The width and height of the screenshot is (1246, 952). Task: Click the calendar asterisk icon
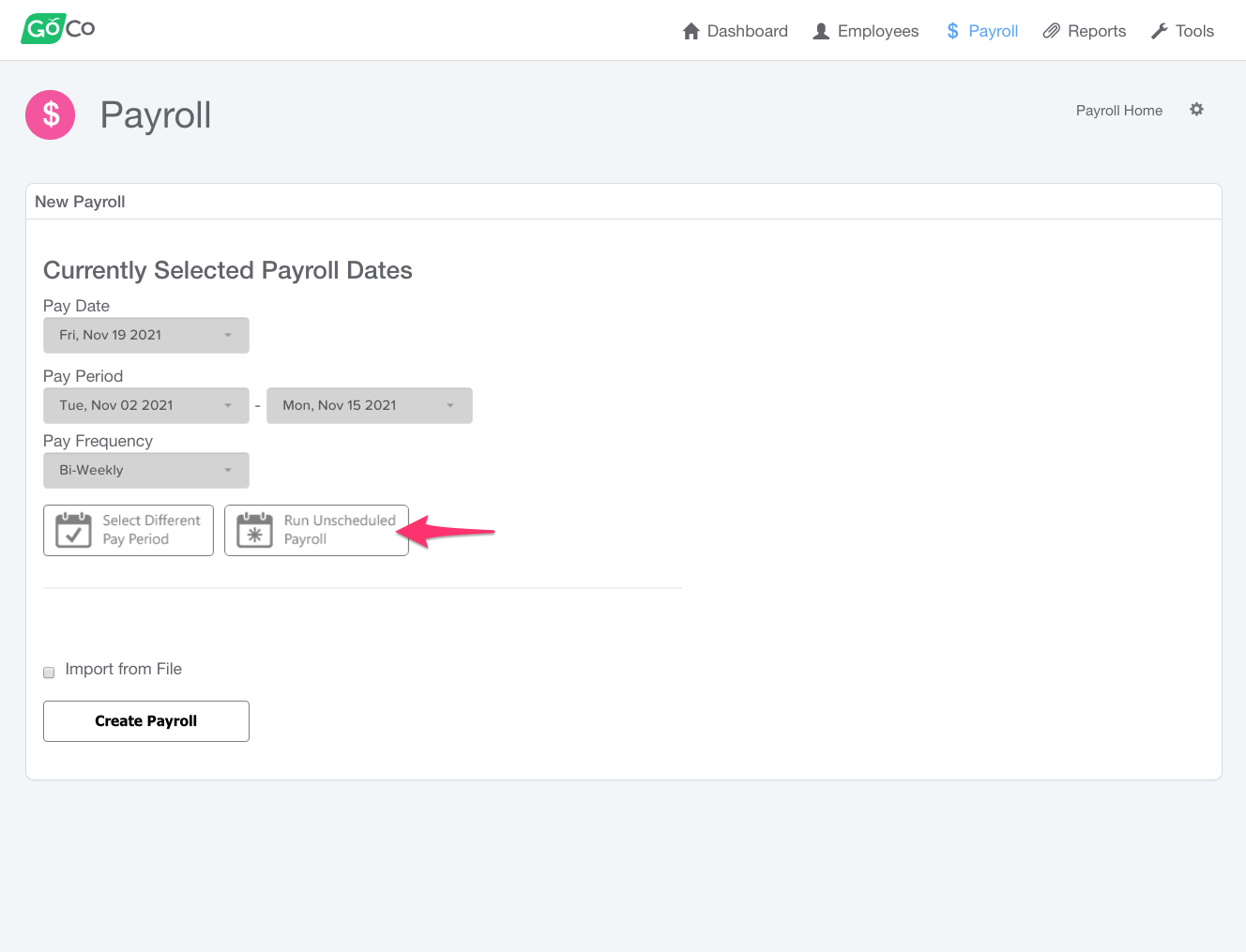pyautogui.click(x=254, y=530)
